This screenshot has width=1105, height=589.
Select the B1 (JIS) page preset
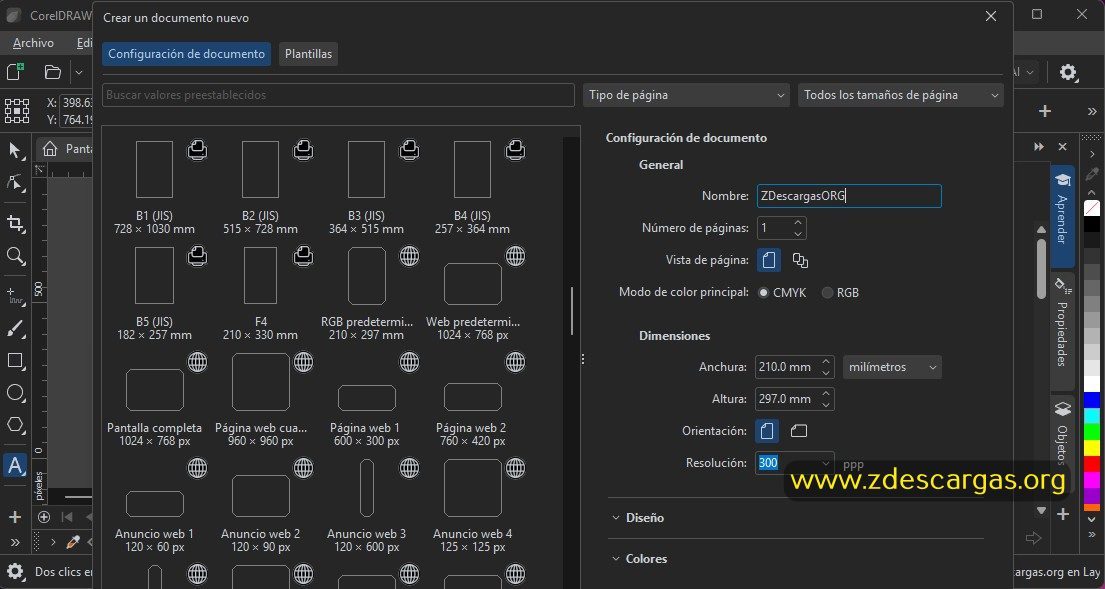[154, 187]
